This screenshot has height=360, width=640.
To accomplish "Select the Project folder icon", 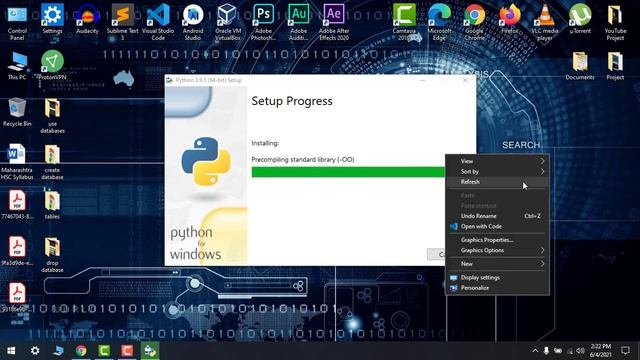I will 615,66.
